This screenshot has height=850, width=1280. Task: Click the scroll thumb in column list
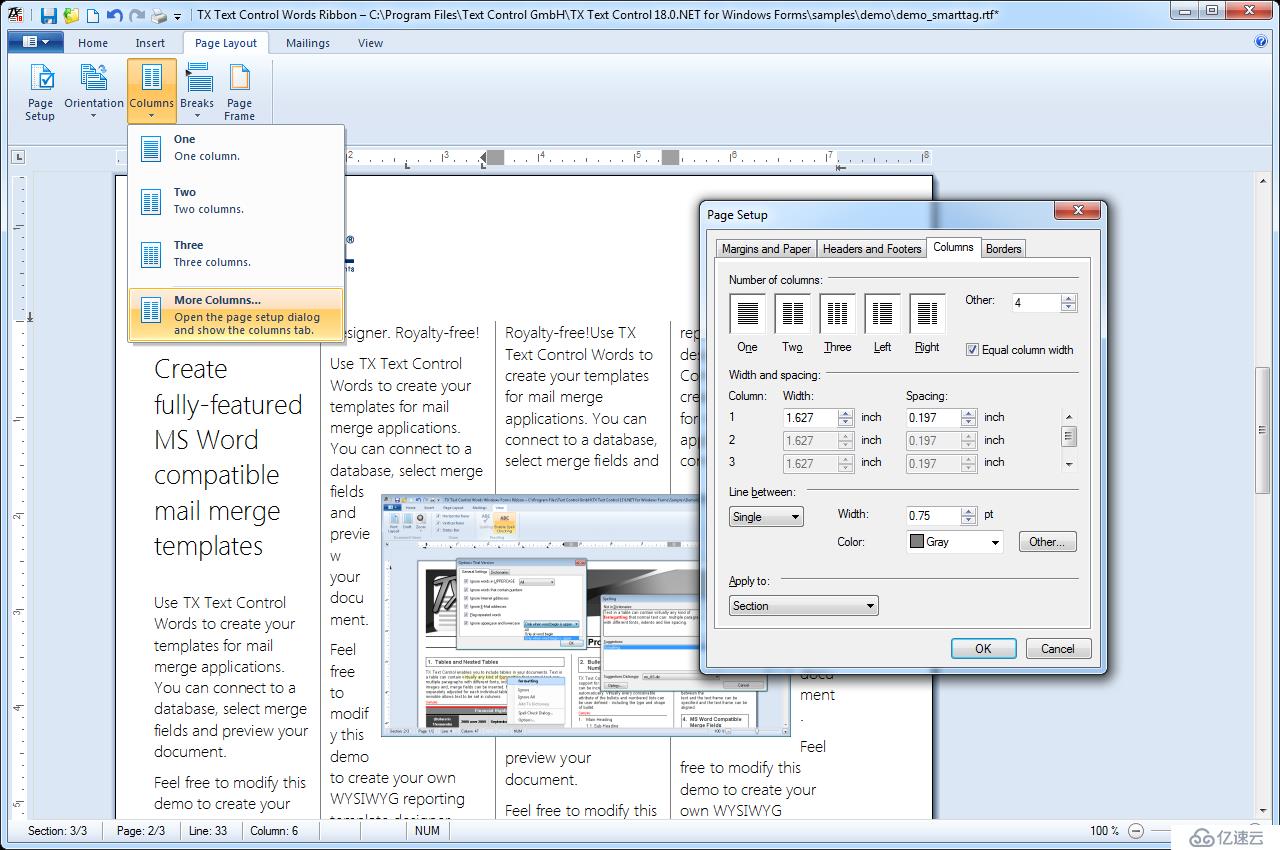point(1069,437)
